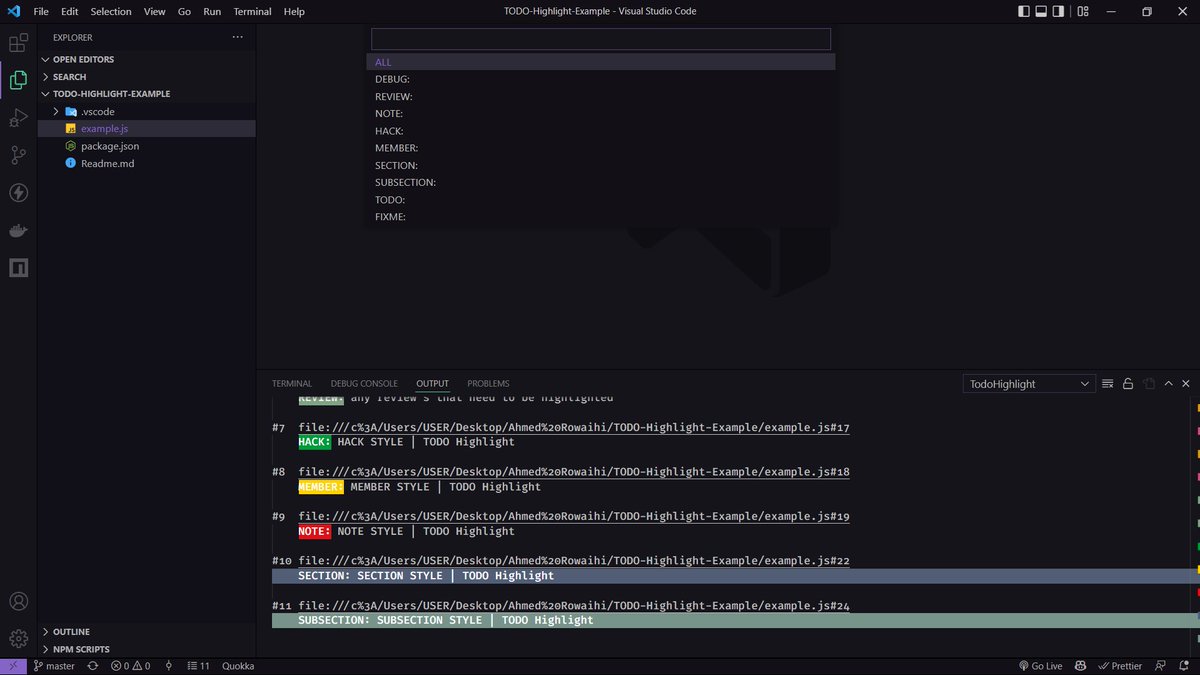Expand the NPM Scripts section
Image resolution: width=1200 pixels, height=675 pixels.
[146, 649]
